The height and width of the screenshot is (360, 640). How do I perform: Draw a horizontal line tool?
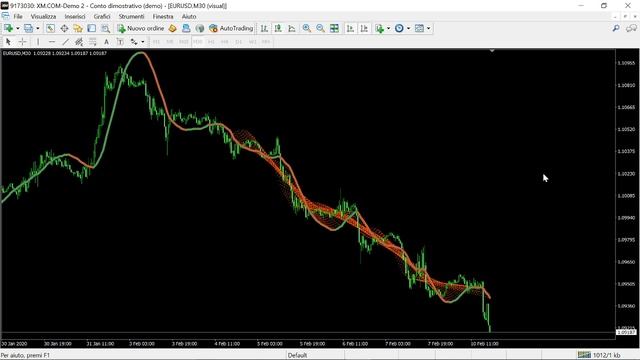(x=52, y=42)
